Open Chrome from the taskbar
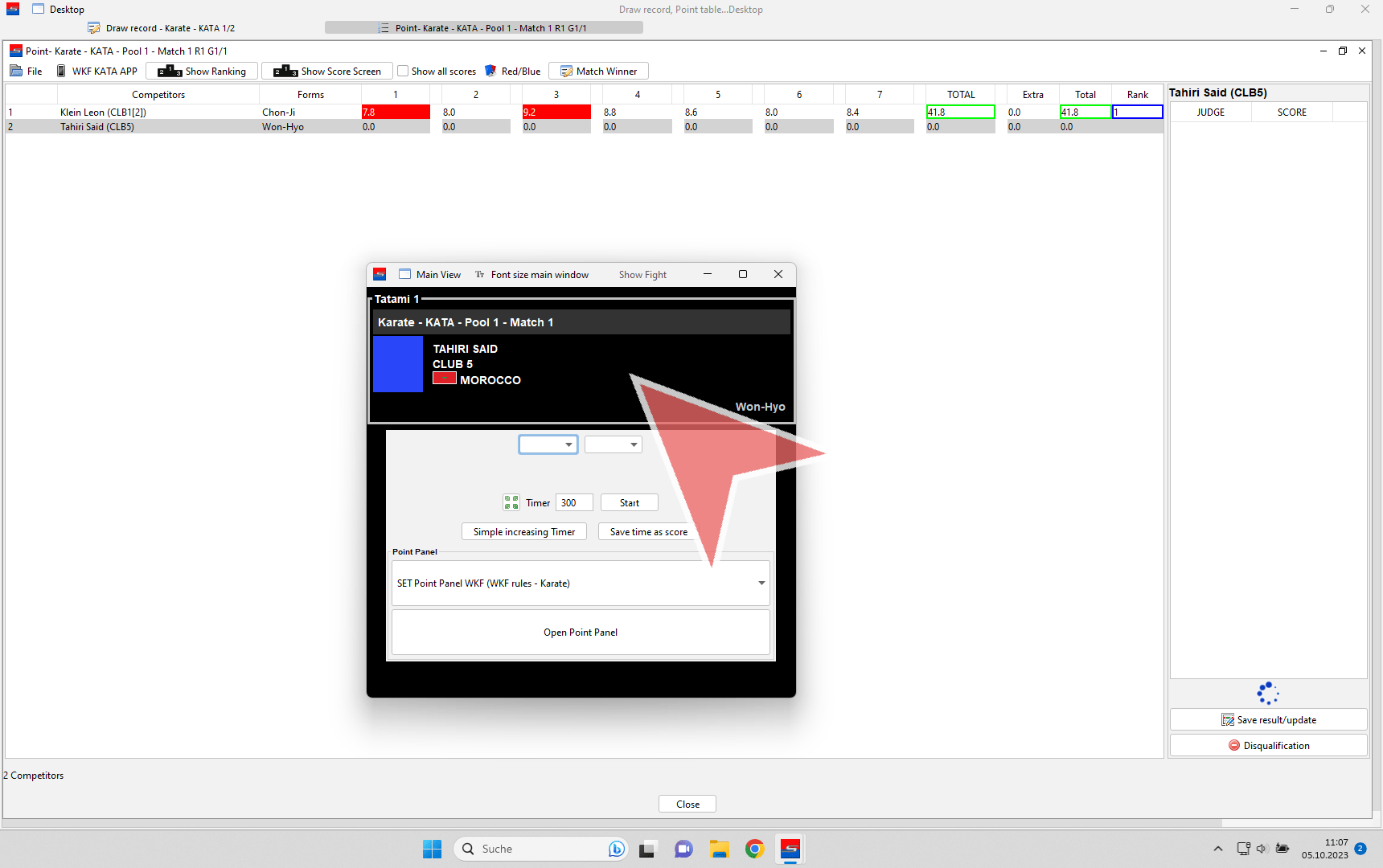The width and height of the screenshot is (1383, 868). coord(754,849)
